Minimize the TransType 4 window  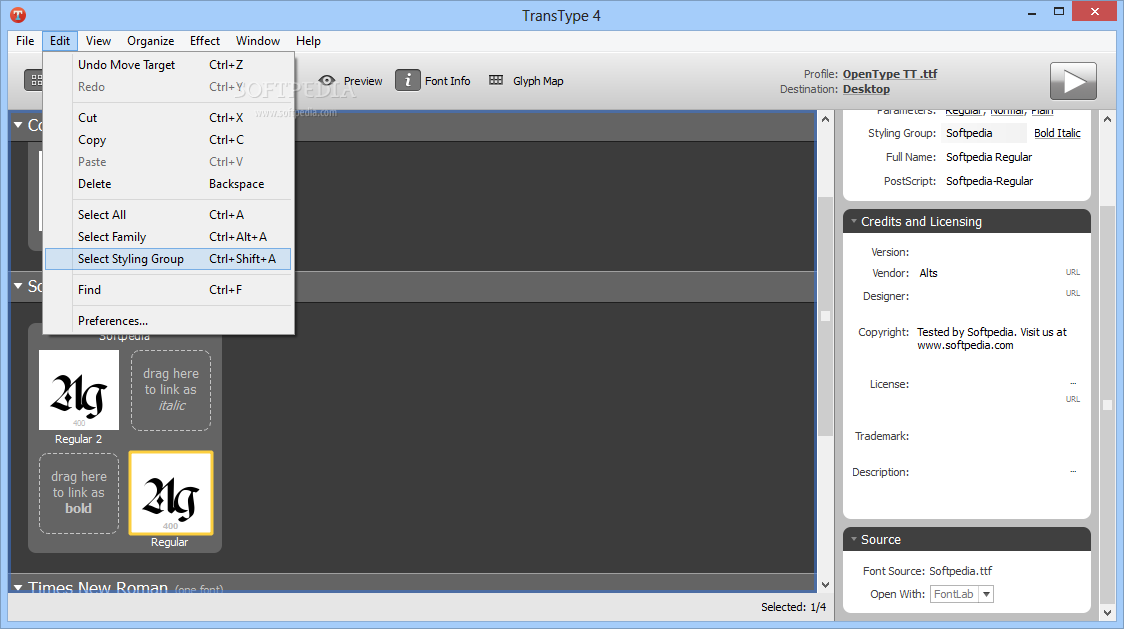point(1032,12)
